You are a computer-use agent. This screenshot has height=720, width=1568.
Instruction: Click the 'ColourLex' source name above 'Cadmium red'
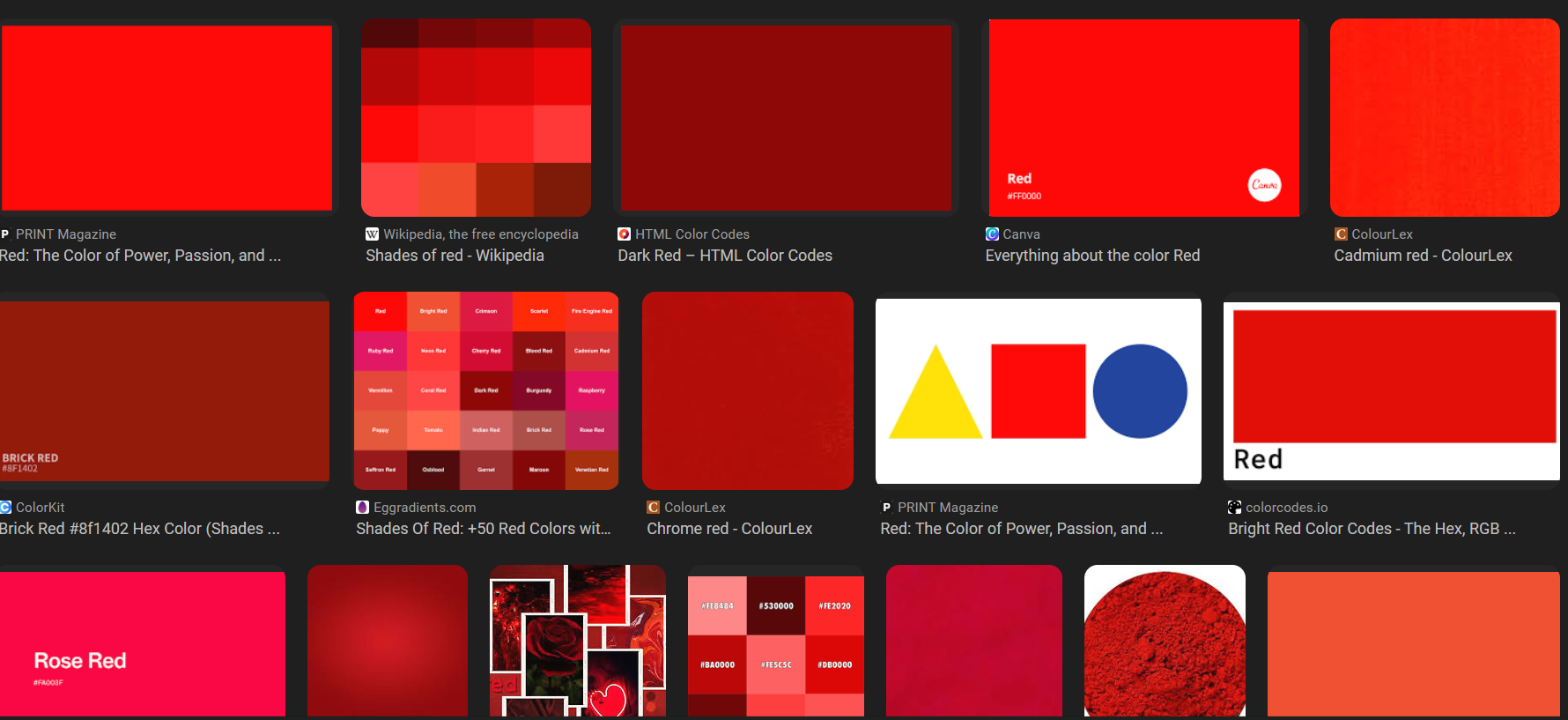click(x=1382, y=234)
